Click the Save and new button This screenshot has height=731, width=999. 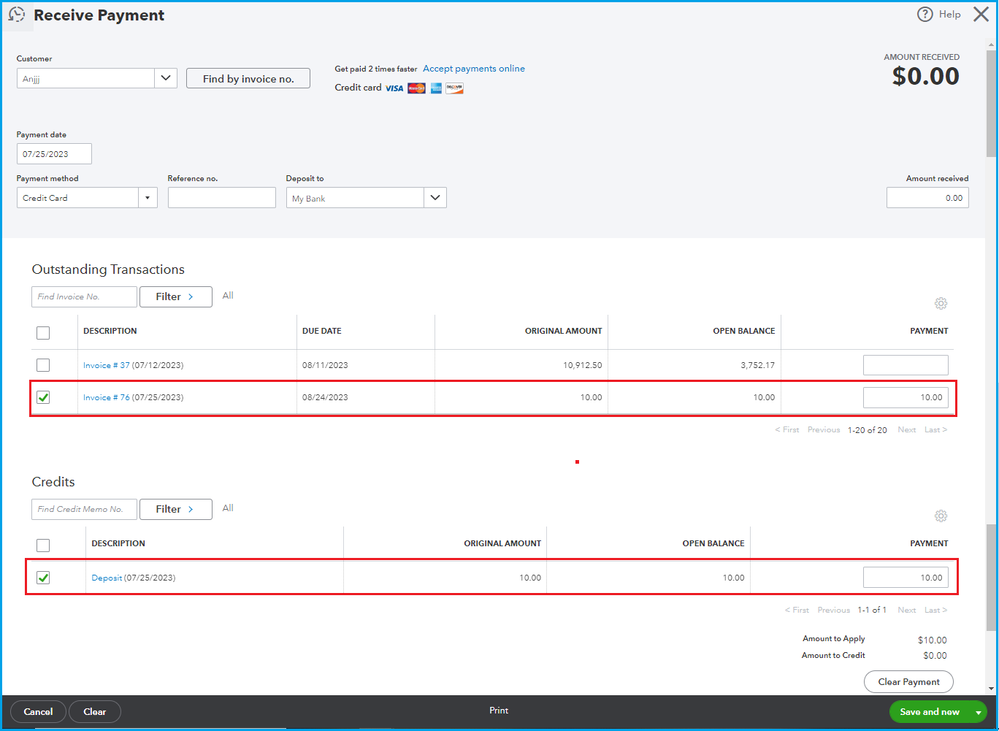(x=930, y=712)
